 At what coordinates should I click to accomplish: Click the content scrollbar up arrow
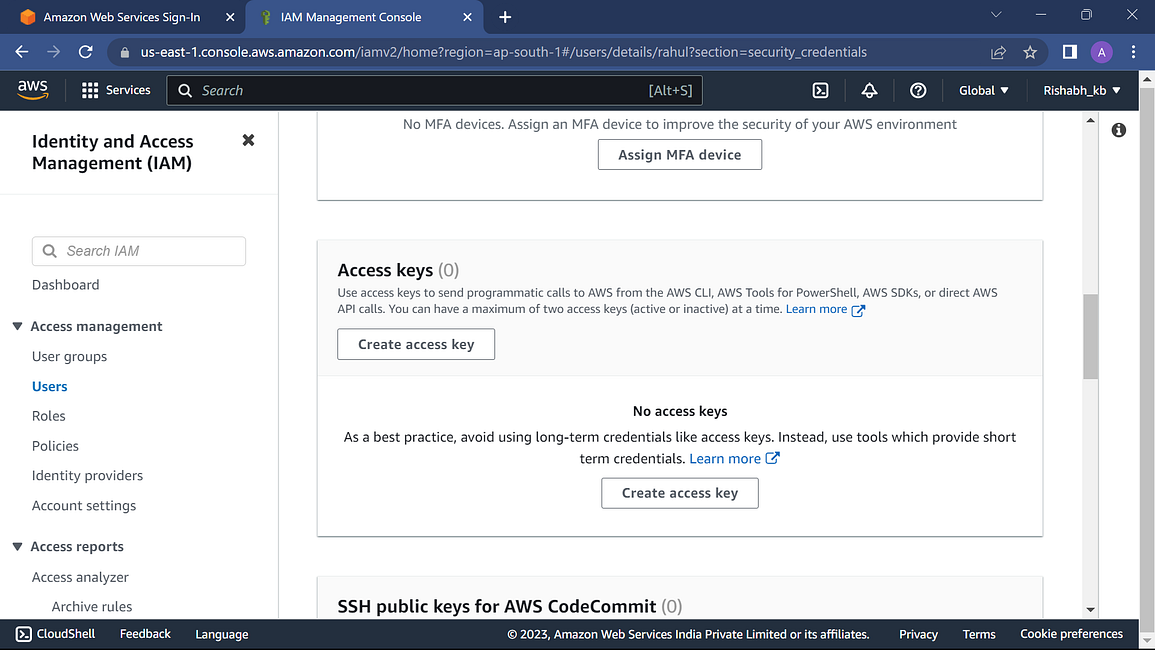pyautogui.click(x=1090, y=120)
